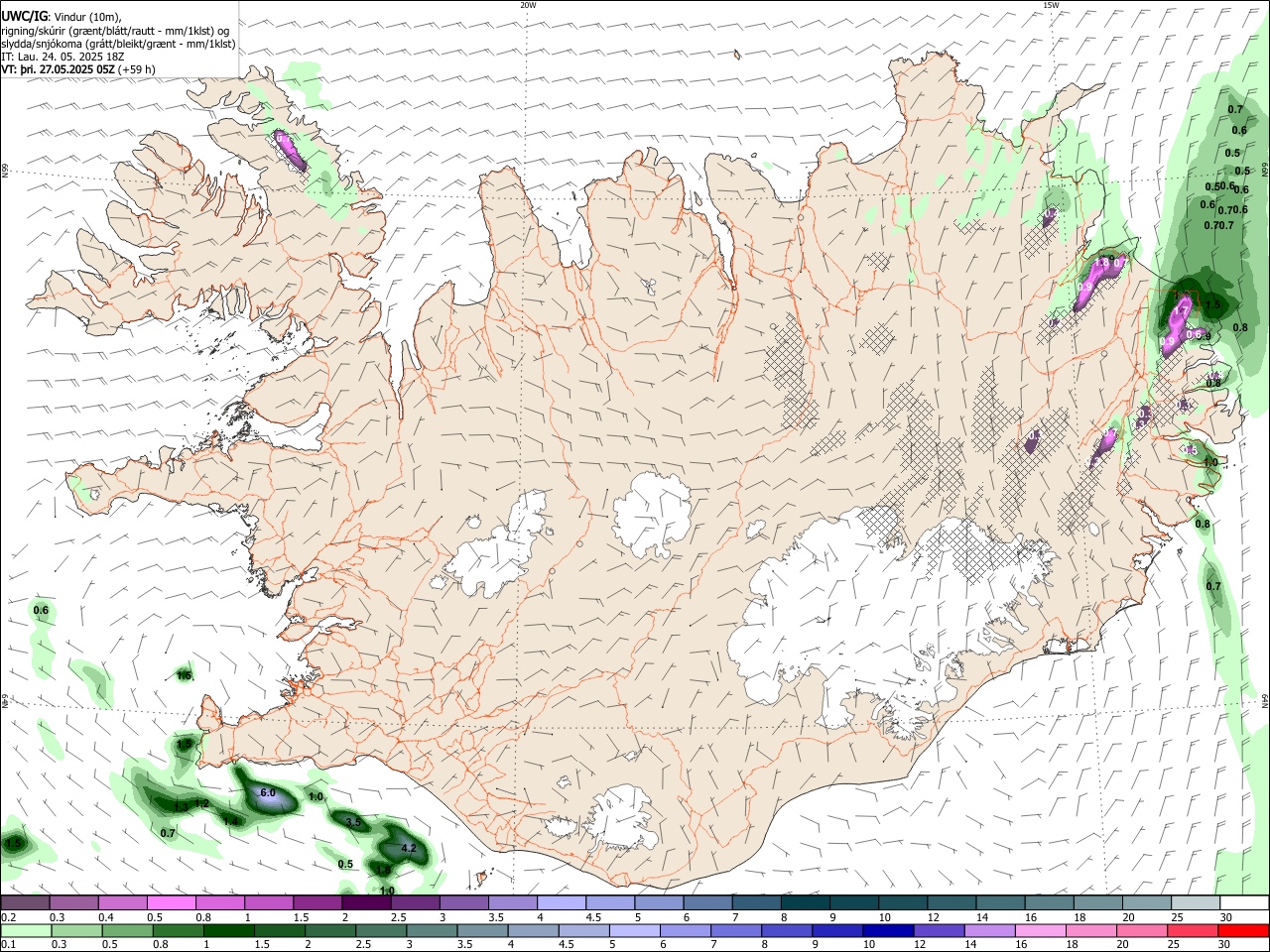This screenshot has width=1270, height=952.
Task: Click the 3.5 precipitation value on the map
Action: (x=353, y=822)
